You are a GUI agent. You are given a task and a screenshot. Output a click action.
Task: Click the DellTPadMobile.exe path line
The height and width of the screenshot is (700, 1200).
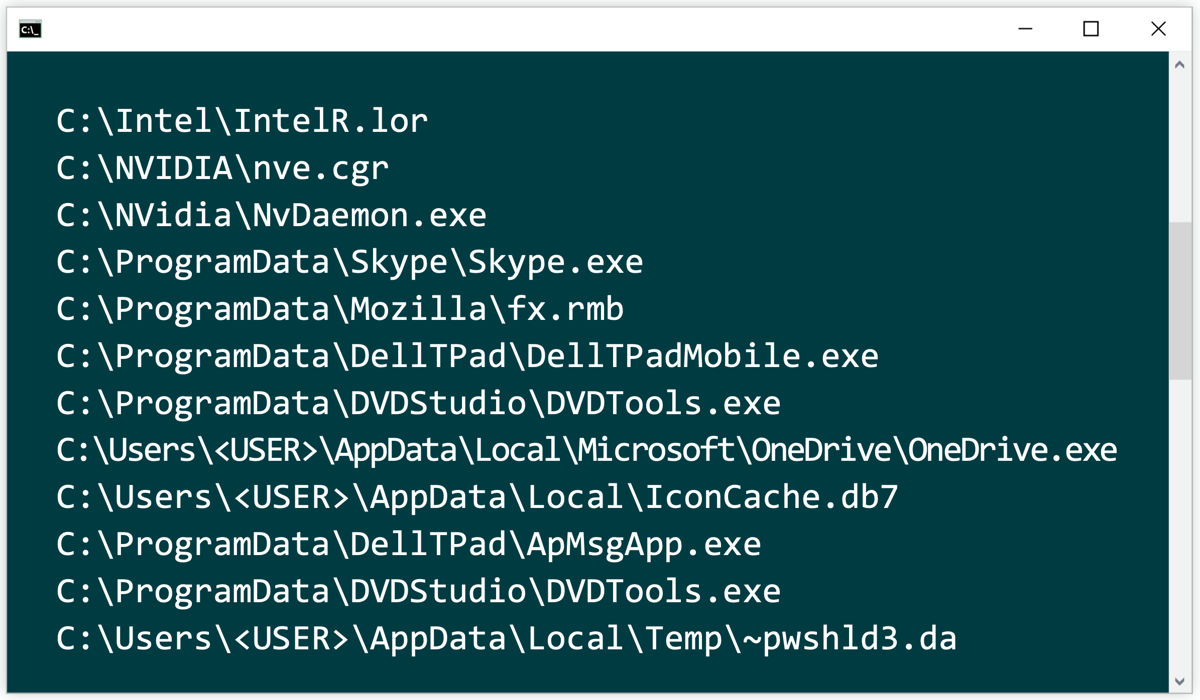point(467,356)
